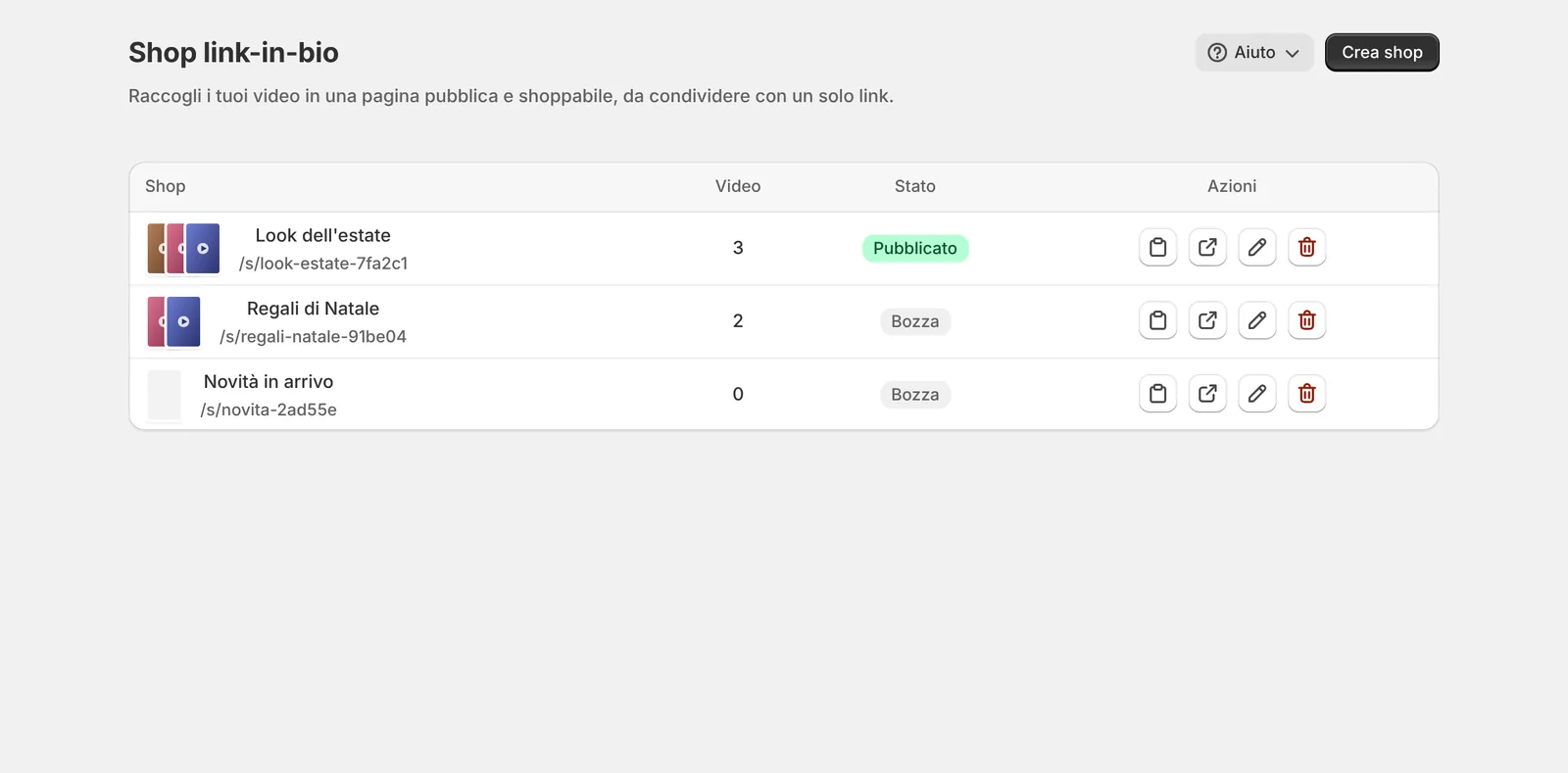Image resolution: width=1568 pixels, height=773 pixels.
Task: Open Novità in arrivo shop externally
Action: (1207, 394)
